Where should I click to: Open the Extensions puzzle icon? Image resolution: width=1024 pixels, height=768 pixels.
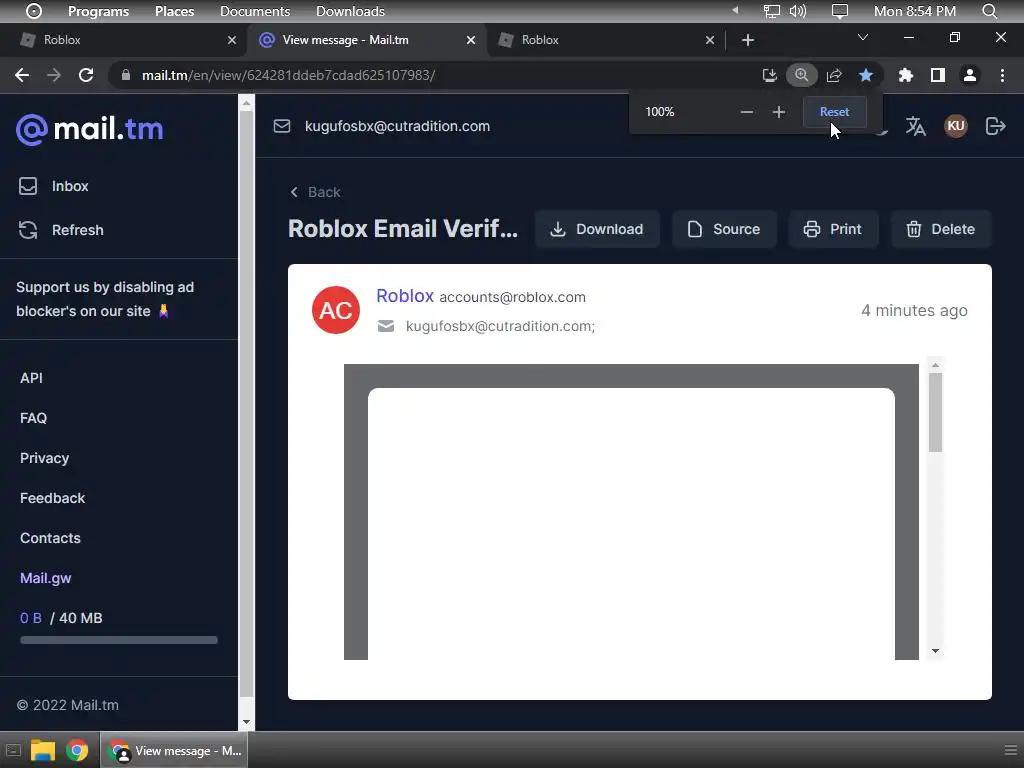coord(906,75)
